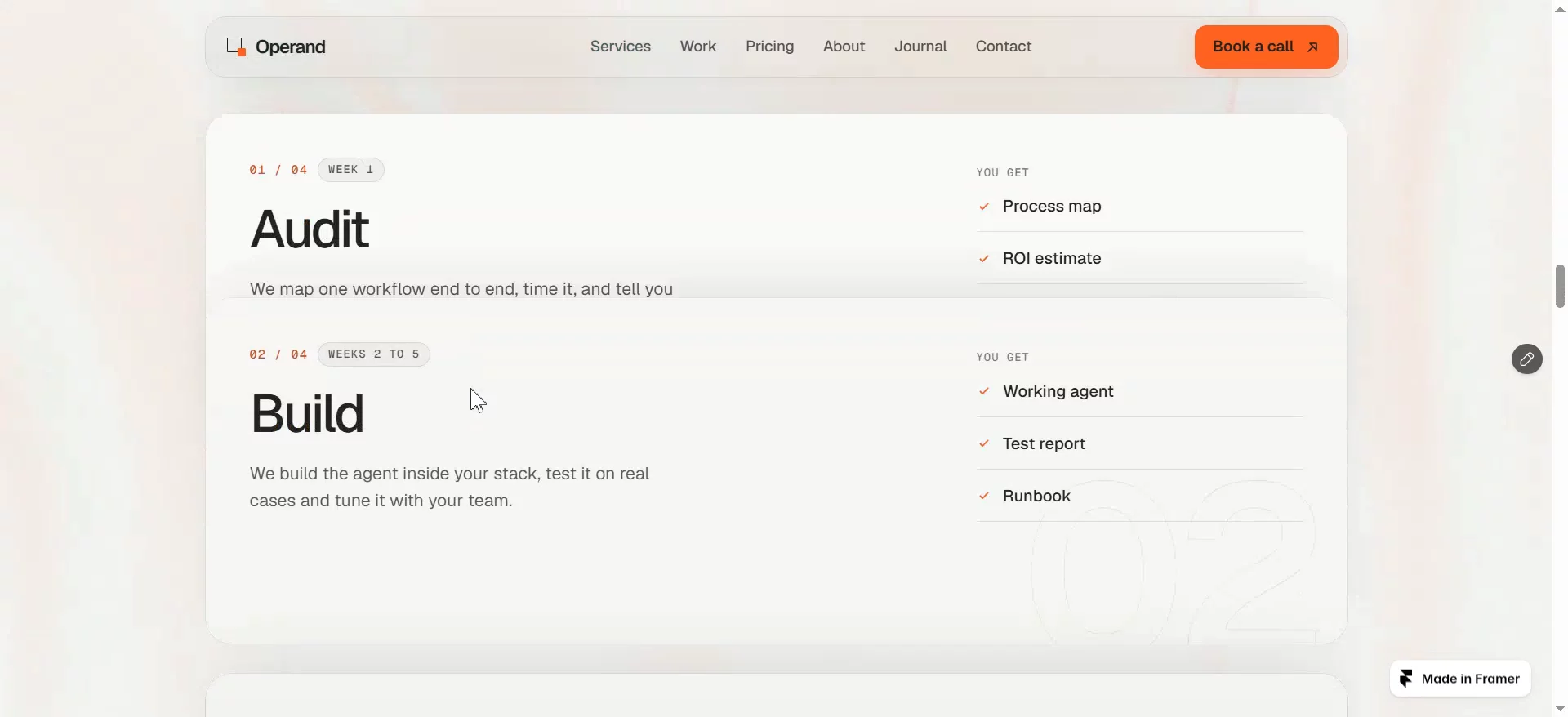Click the YOU GET label in Build card
The image size is (1568, 717).
pyautogui.click(x=1003, y=358)
